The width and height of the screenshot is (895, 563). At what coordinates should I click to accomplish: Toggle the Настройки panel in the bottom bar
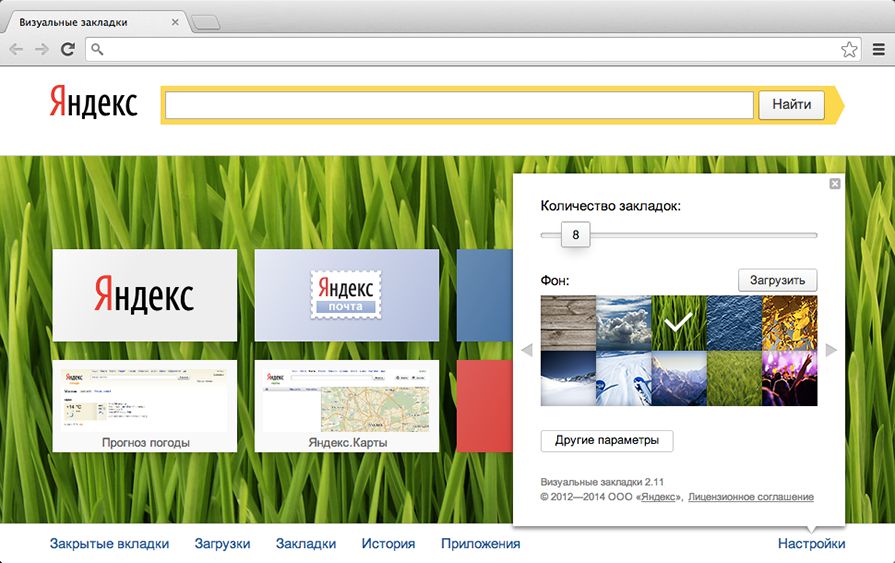(x=812, y=544)
